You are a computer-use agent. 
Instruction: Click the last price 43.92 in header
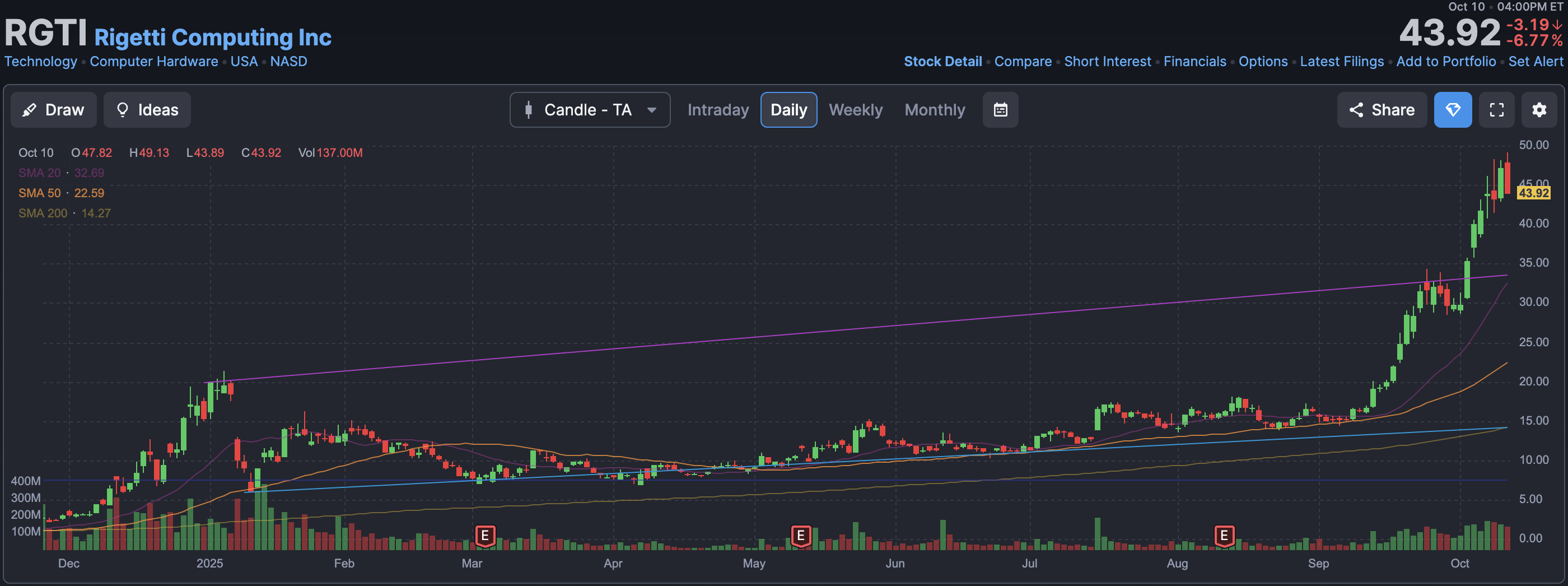pos(1449,32)
